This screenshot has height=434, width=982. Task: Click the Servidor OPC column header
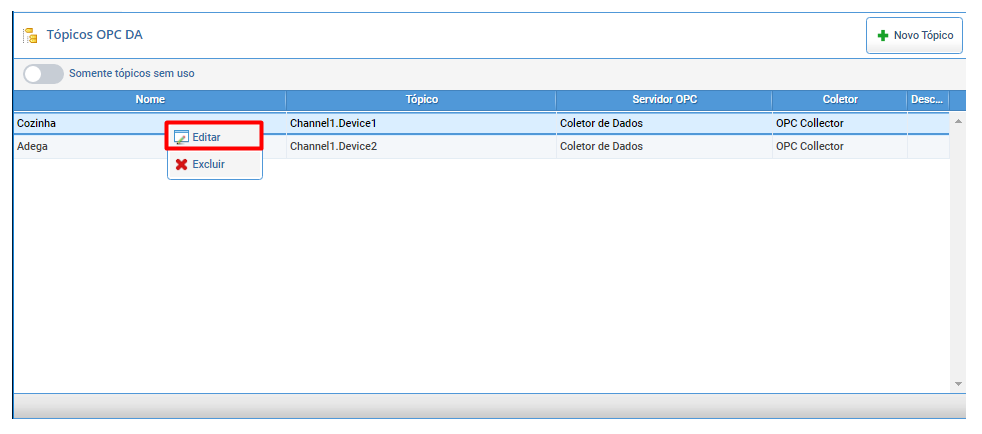(664, 100)
